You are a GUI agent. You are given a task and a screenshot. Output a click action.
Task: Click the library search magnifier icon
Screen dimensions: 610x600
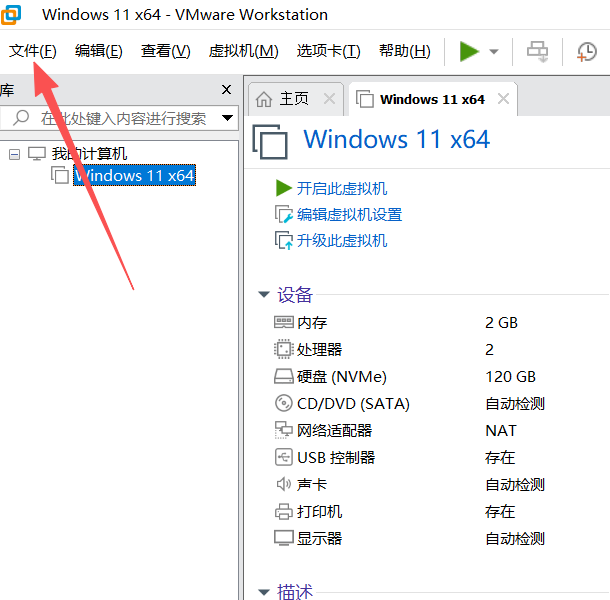tap(21, 118)
